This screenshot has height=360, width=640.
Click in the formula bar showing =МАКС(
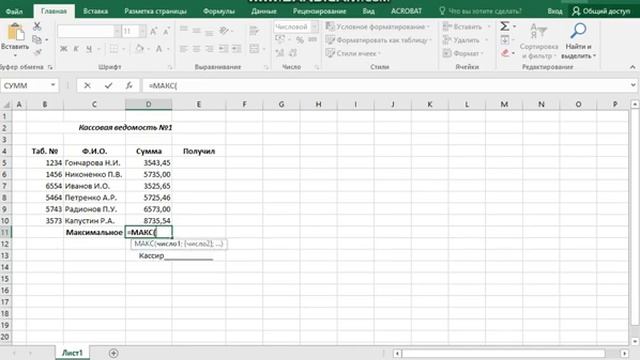(386, 85)
